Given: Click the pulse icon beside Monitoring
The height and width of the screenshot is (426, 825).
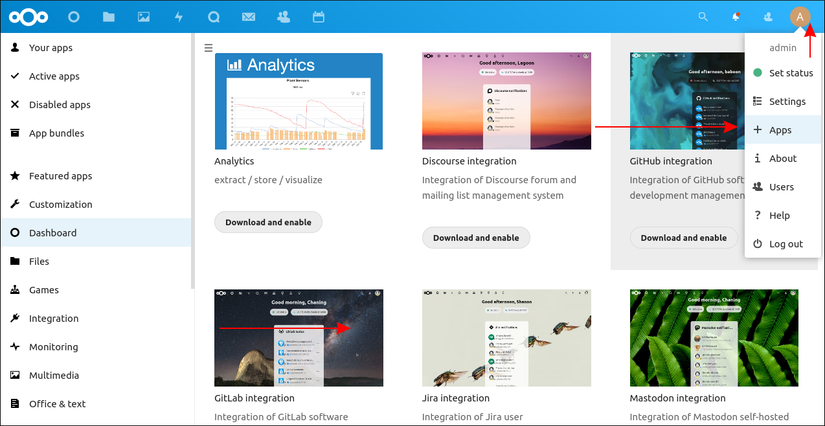Looking at the screenshot, I should [15, 347].
